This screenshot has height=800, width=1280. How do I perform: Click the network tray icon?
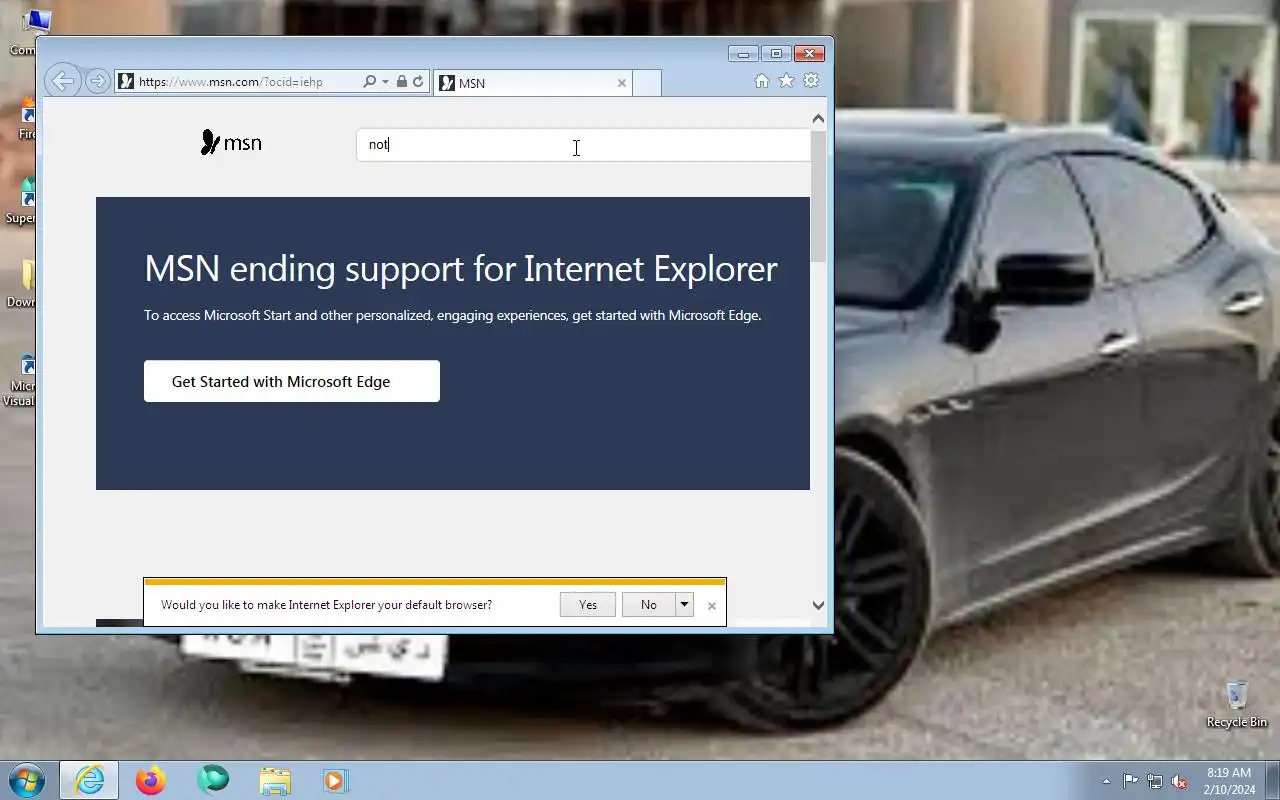coord(1155,781)
